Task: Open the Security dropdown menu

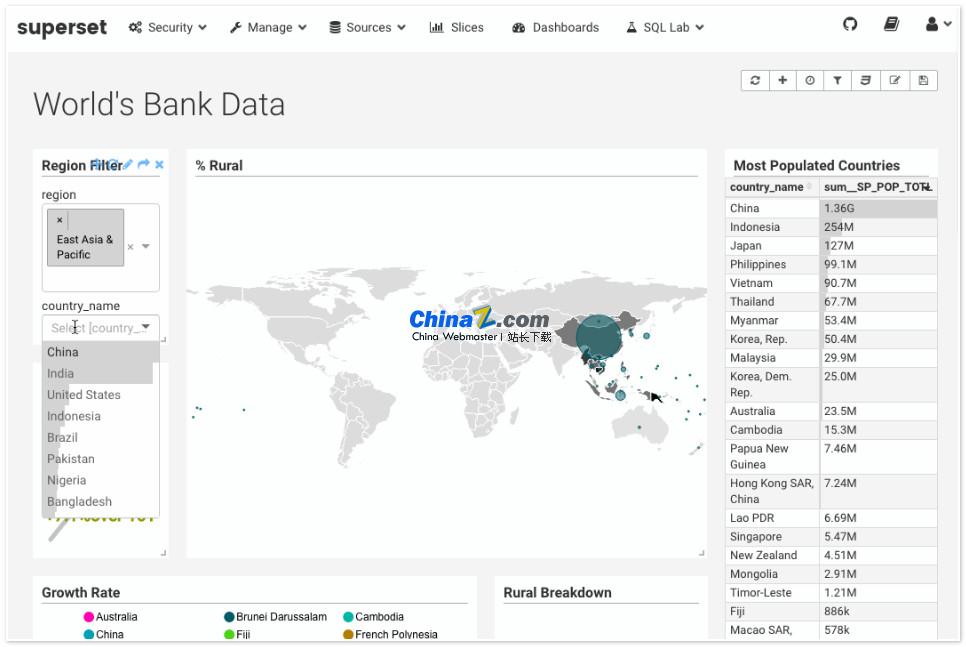Action: (x=168, y=28)
